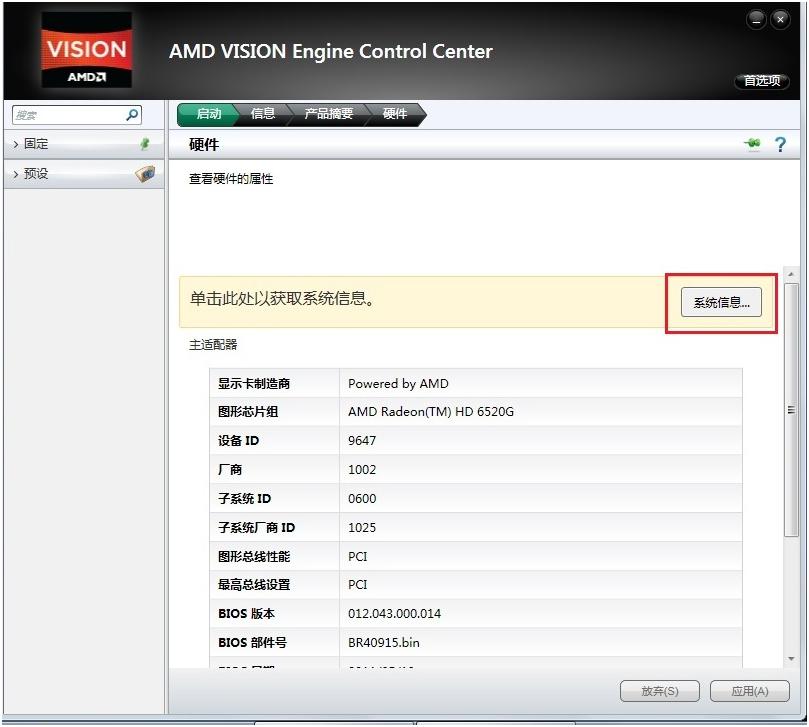Select the value 012.043.000.014
Viewport: 809px width, 727px height.
(395, 613)
